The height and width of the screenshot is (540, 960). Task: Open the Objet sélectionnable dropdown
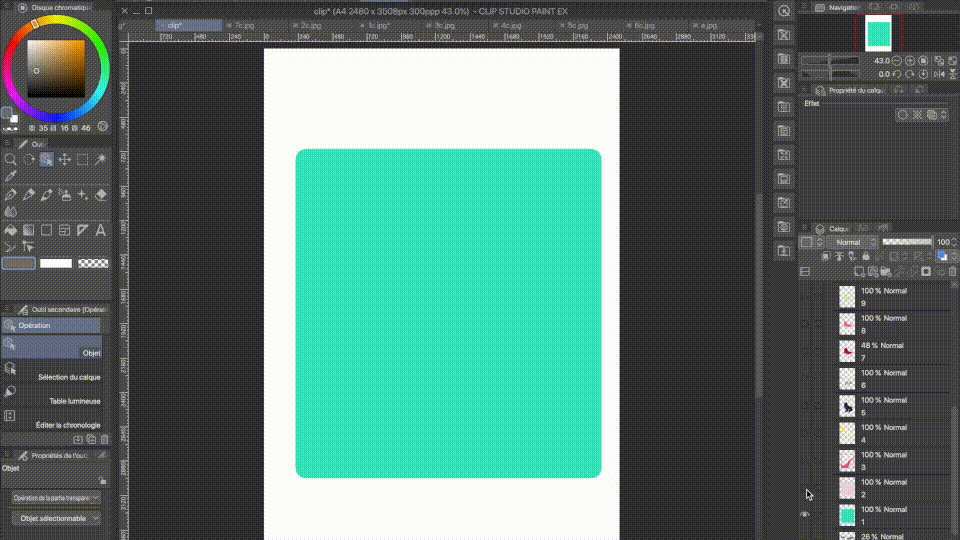[56, 519]
